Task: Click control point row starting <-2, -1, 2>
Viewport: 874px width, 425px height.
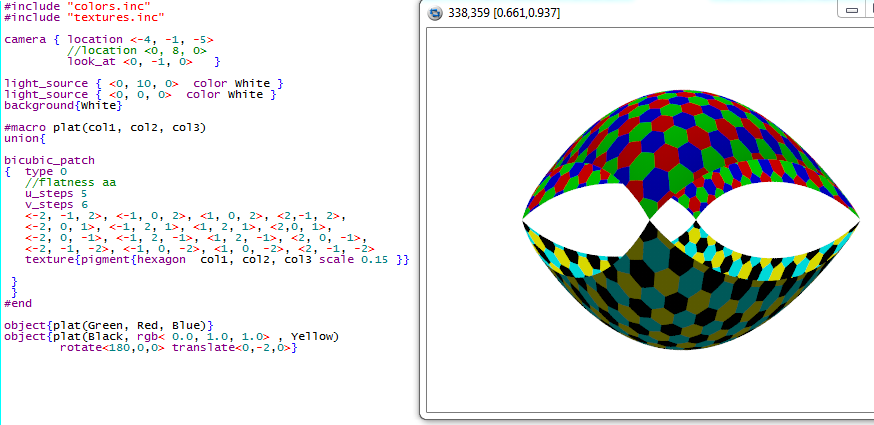Action: tap(186, 216)
